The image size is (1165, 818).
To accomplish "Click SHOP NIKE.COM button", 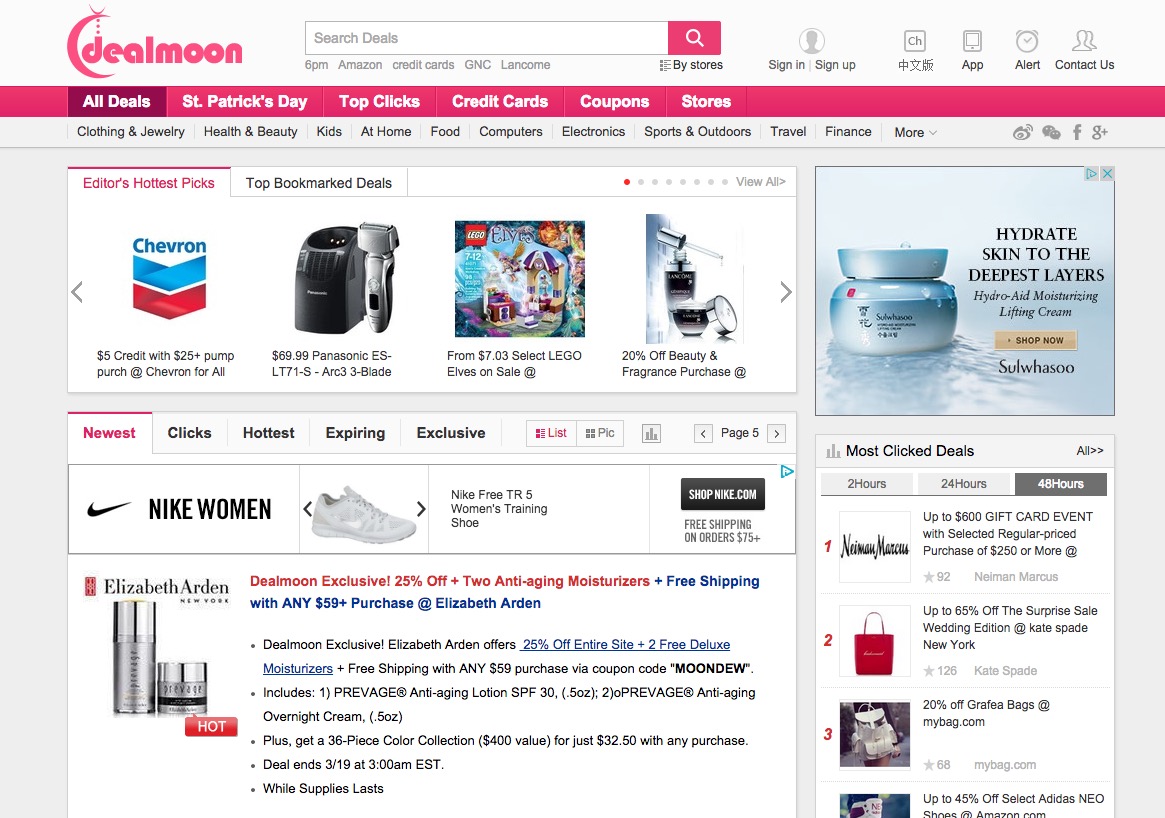I will (x=722, y=494).
